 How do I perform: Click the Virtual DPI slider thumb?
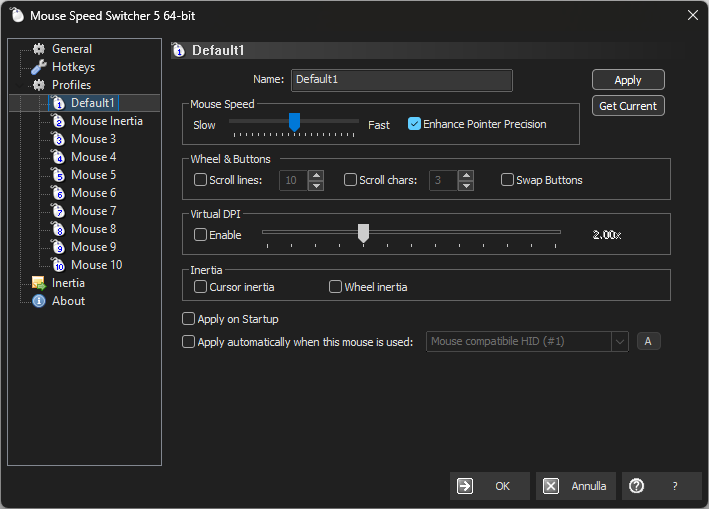[x=363, y=233]
